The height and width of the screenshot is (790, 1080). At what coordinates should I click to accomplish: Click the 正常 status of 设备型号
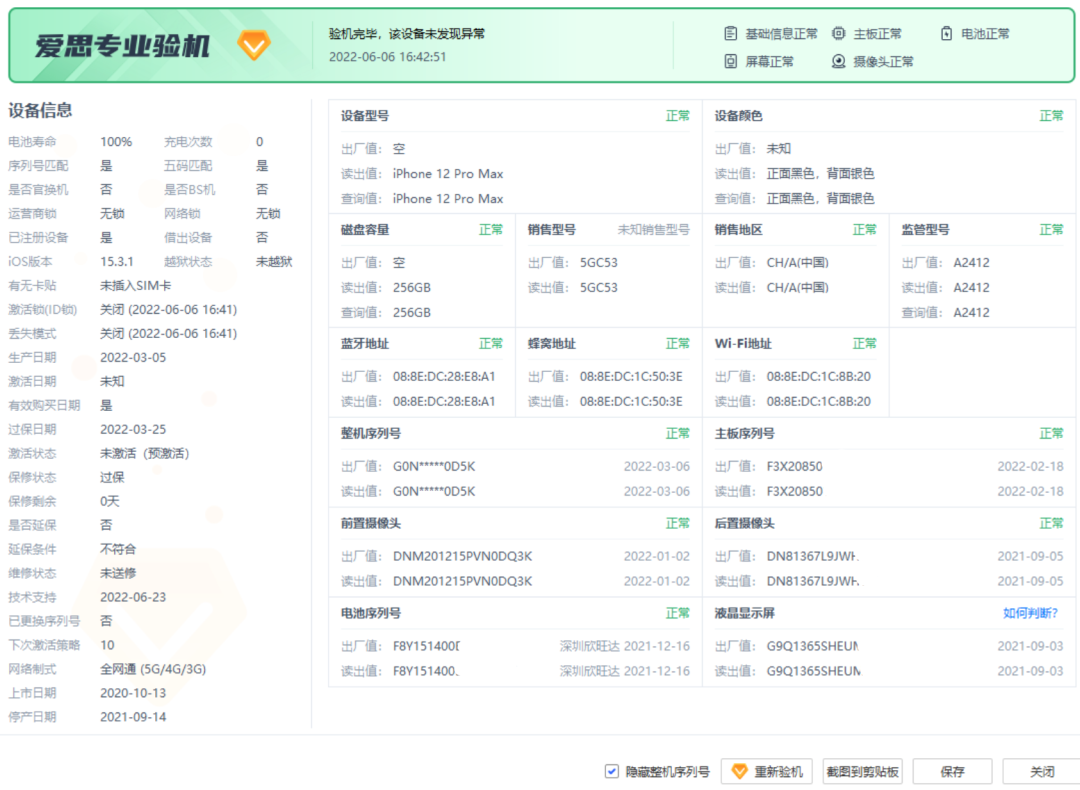point(677,116)
